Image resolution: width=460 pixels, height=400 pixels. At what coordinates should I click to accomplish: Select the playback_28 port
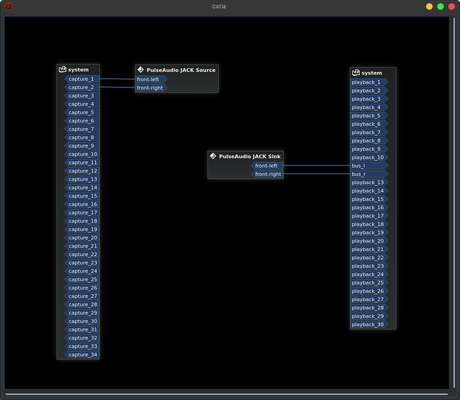pyautogui.click(x=369, y=308)
